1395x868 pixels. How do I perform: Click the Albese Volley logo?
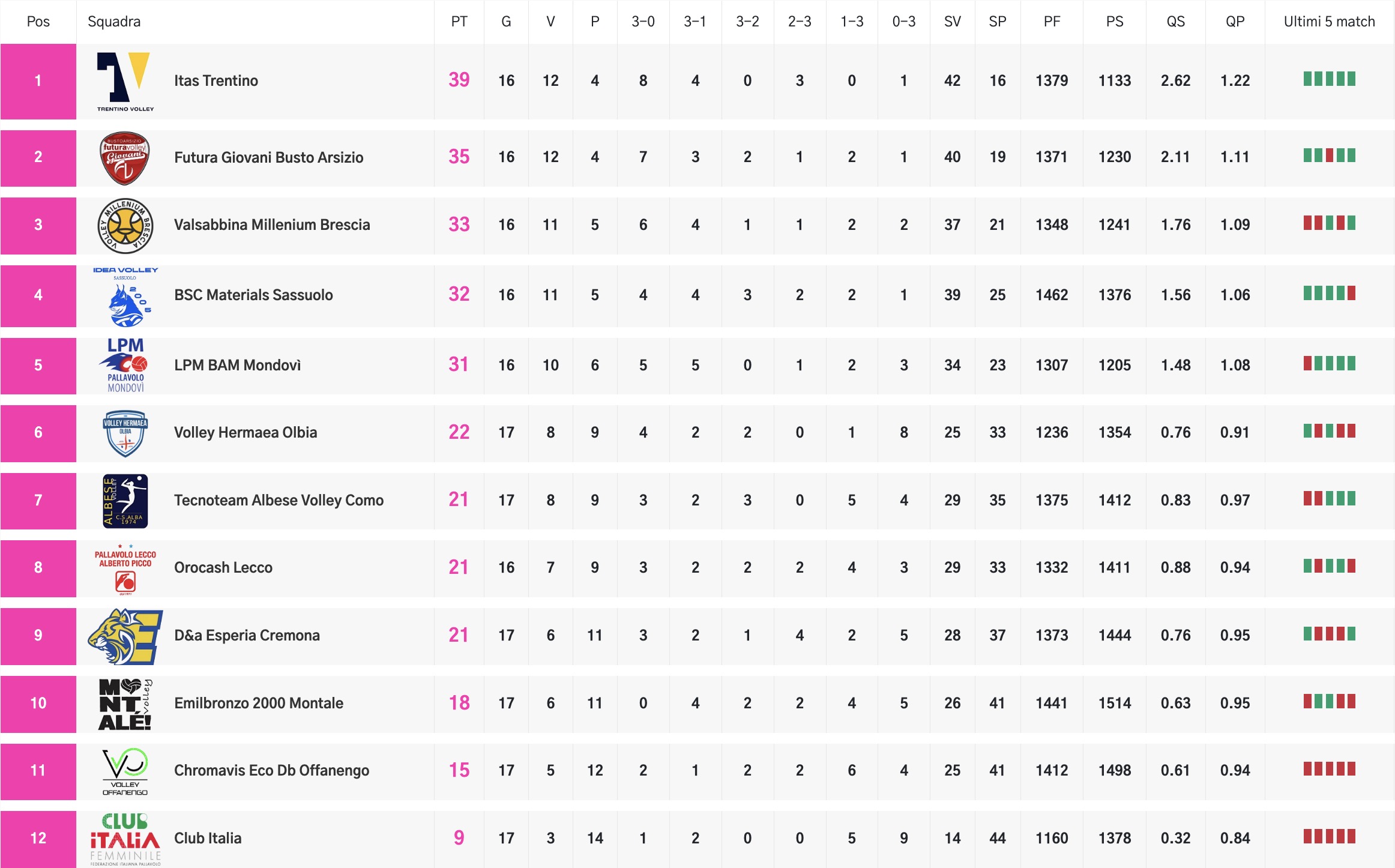tap(125, 501)
